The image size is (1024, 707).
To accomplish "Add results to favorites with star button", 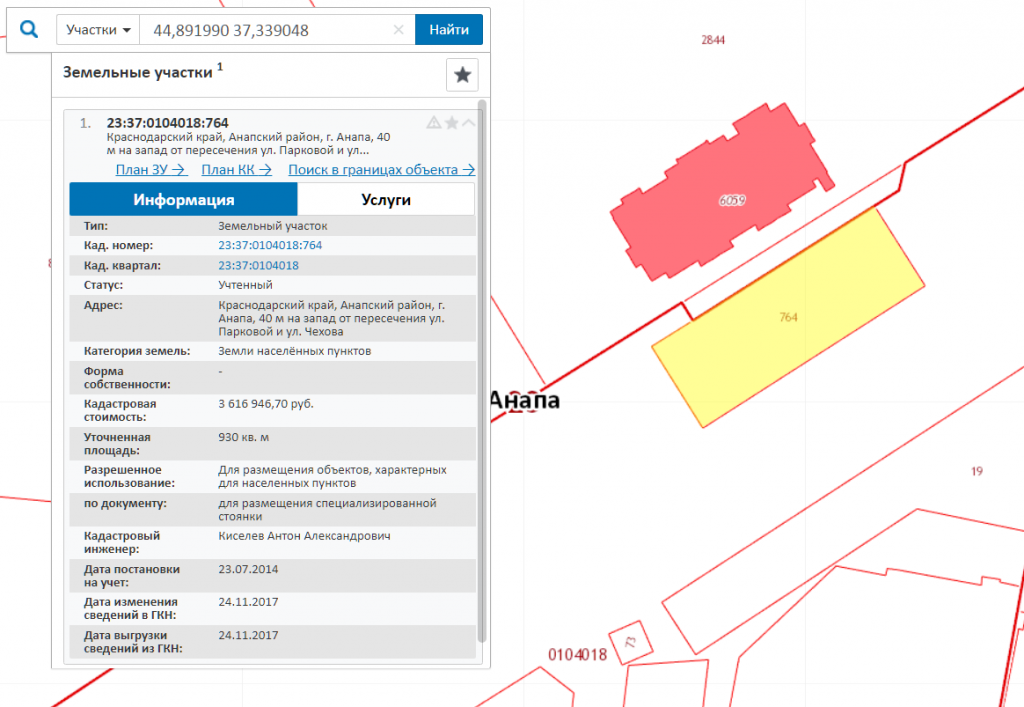I will [462, 74].
